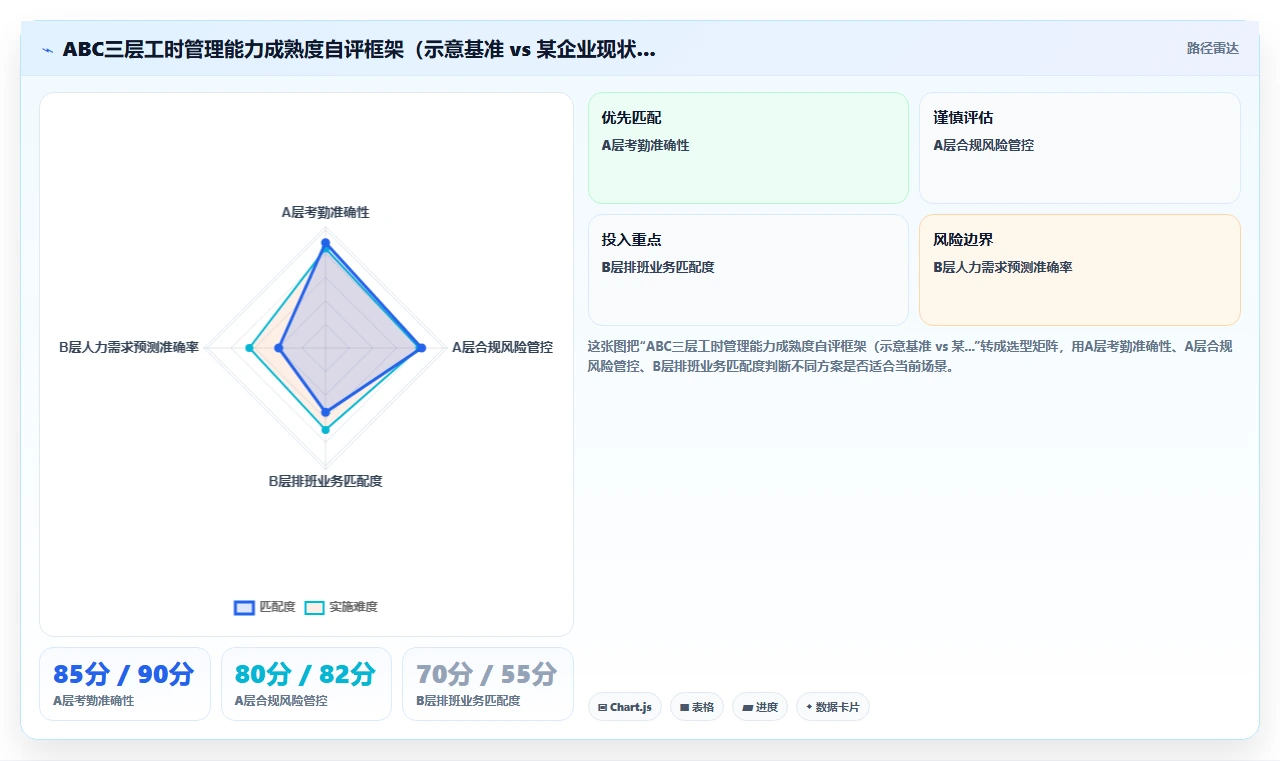Click the radar axis label A层考勤准确性
Viewport: 1280px width, 761px height.
[325, 212]
